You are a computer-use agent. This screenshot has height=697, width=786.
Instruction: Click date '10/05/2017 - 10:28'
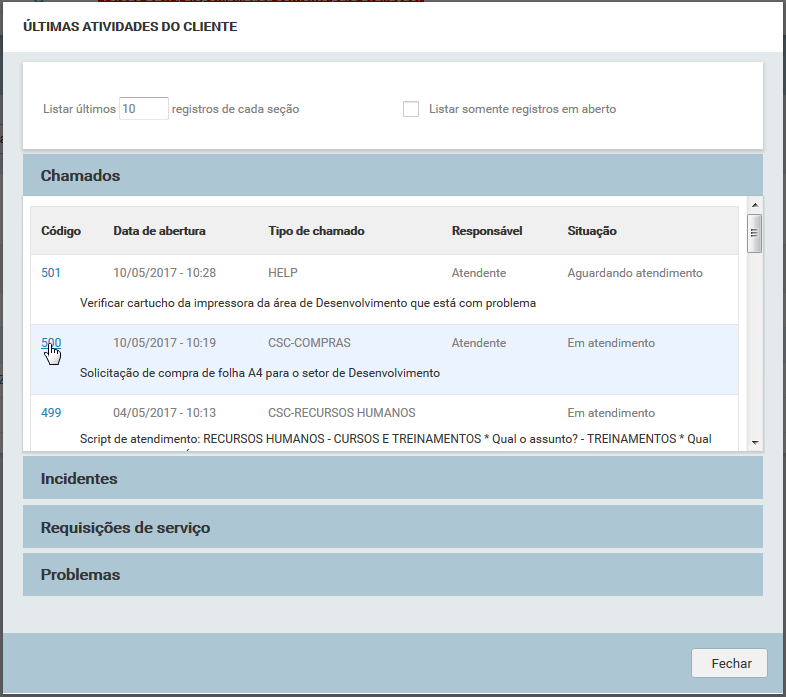[x=164, y=273]
